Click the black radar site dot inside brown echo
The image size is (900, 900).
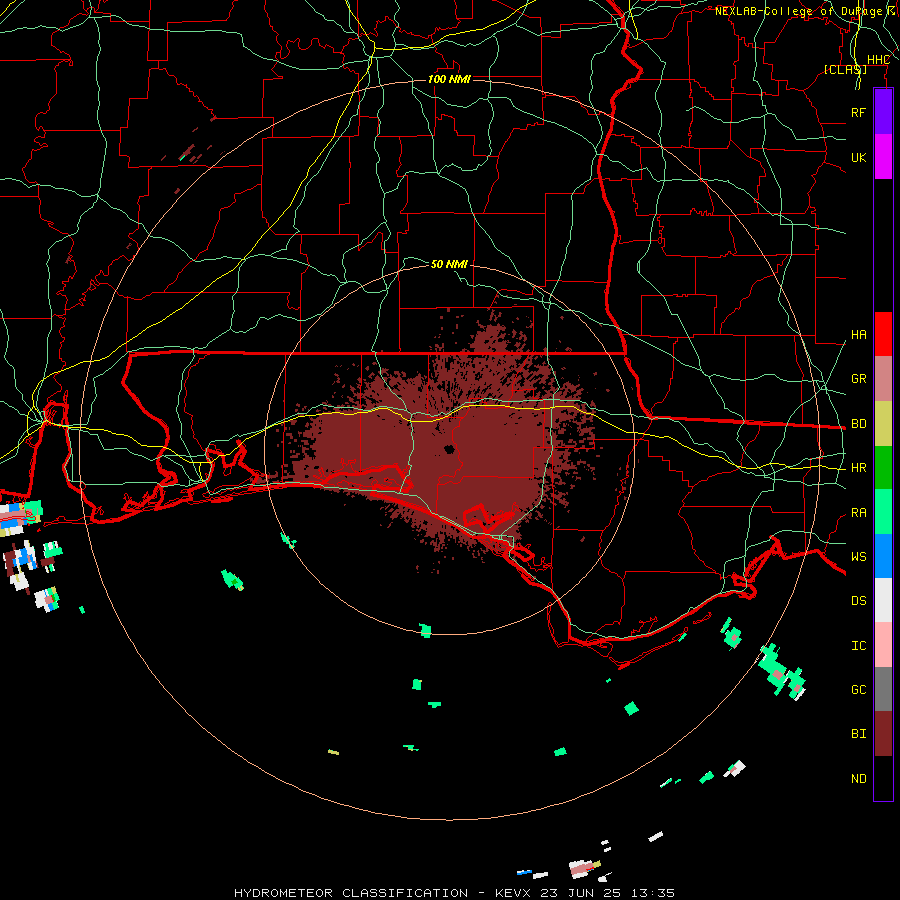(449, 449)
